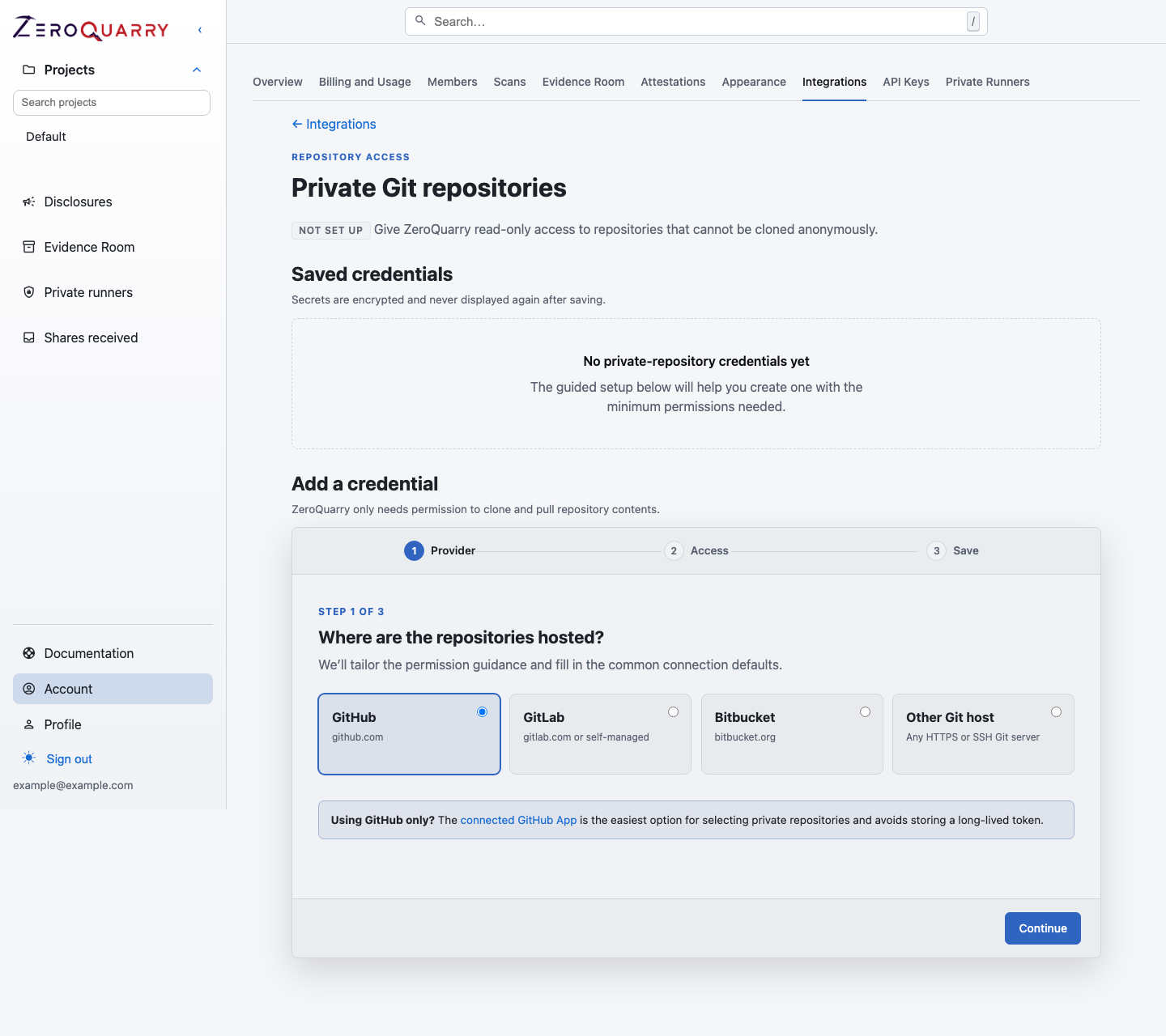Click the github.com subtitle text
1166x1036 pixels.
(358, 737)
